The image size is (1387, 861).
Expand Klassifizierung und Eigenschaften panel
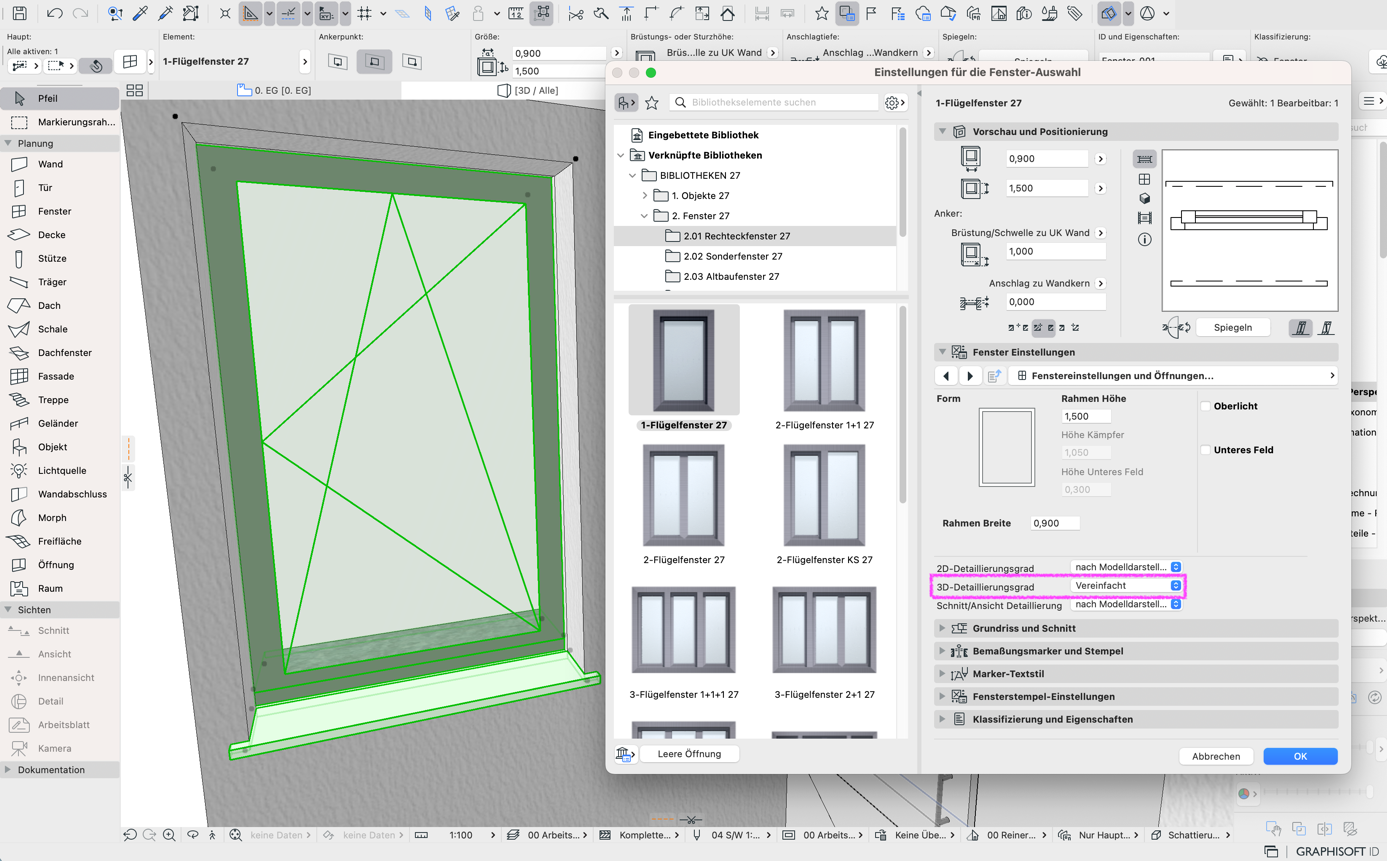(x=942, y=719)
